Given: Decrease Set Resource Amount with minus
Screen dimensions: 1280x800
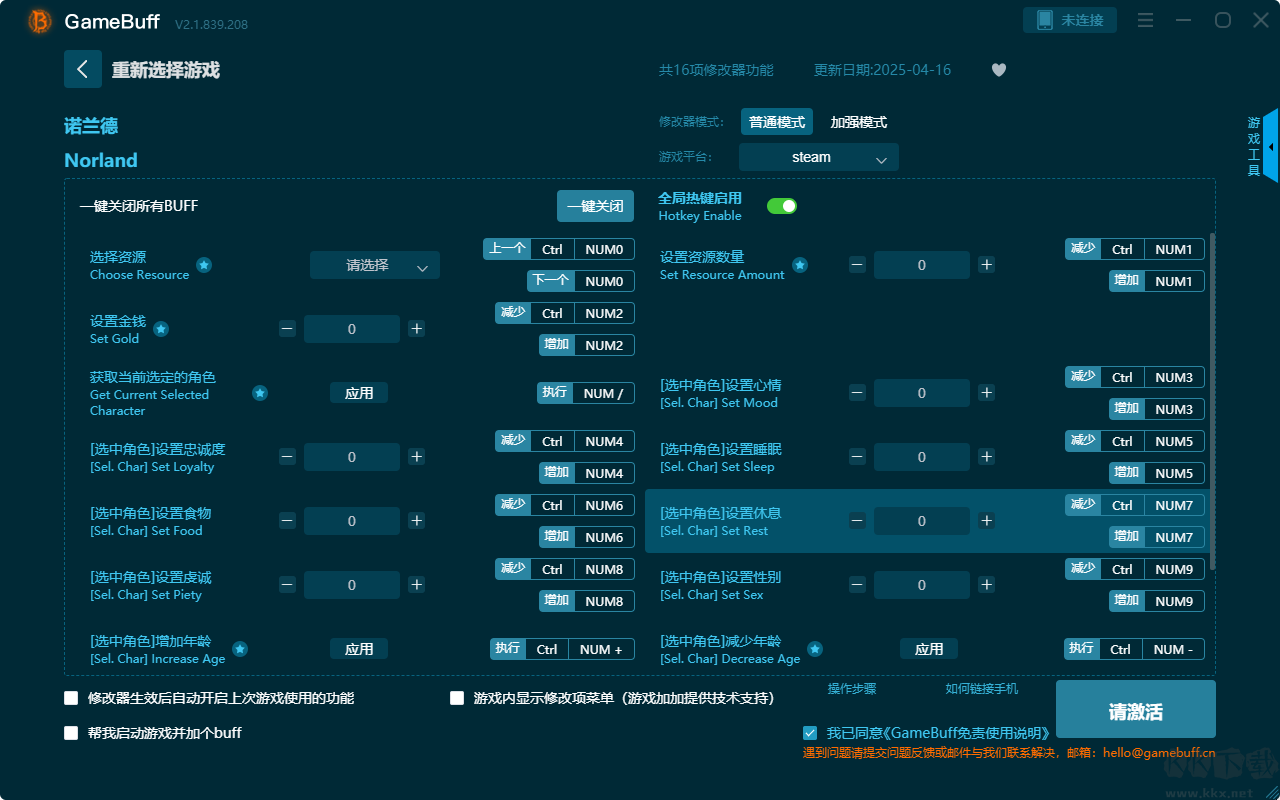Looking at the screenshot, I should click(857, 265).
